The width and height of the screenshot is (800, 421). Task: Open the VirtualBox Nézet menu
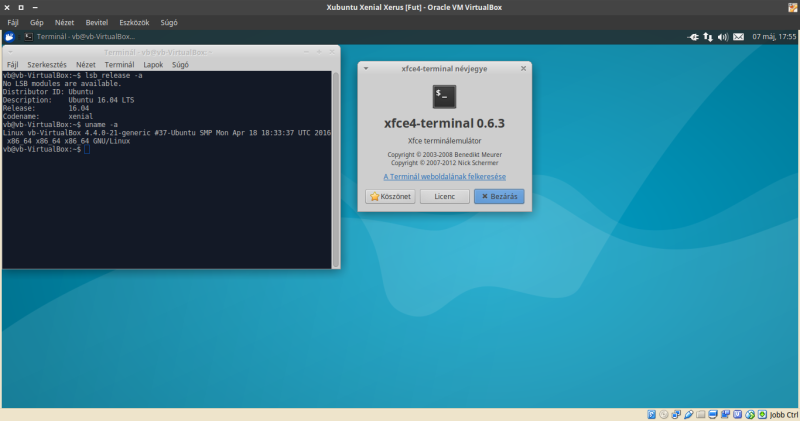point(64,22)
